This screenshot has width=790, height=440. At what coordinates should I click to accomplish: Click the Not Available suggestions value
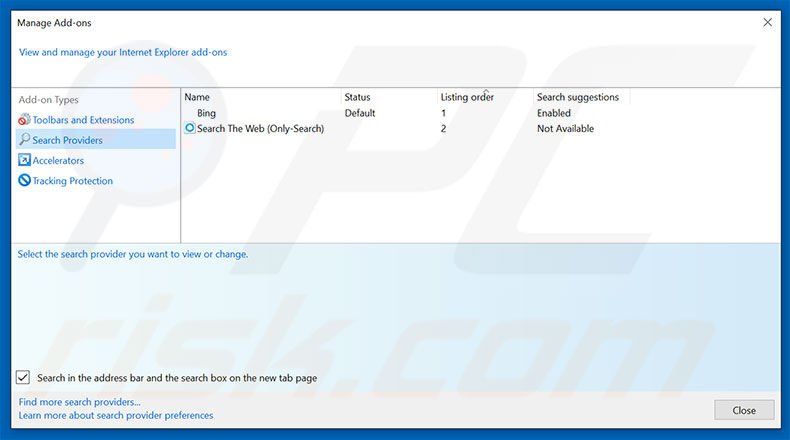pyautogui.click(x=565, y=129)
